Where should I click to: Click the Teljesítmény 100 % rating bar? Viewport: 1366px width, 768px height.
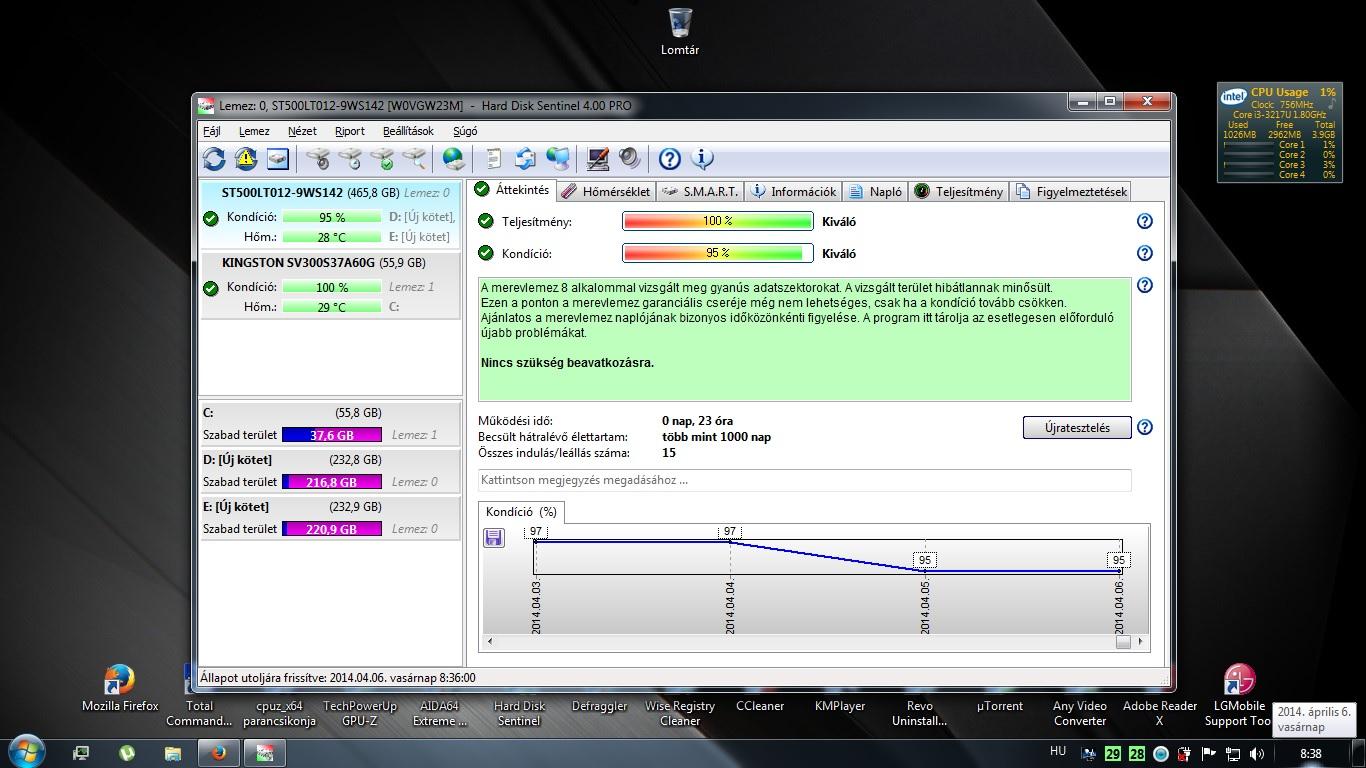pyautogui.click(x=718, y=221)
